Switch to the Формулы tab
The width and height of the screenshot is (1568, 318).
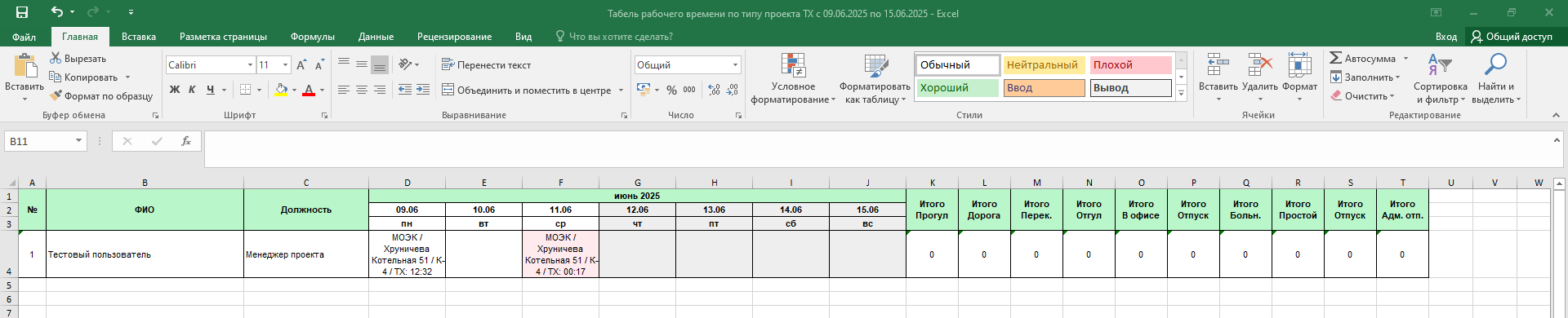coord(313,37)
